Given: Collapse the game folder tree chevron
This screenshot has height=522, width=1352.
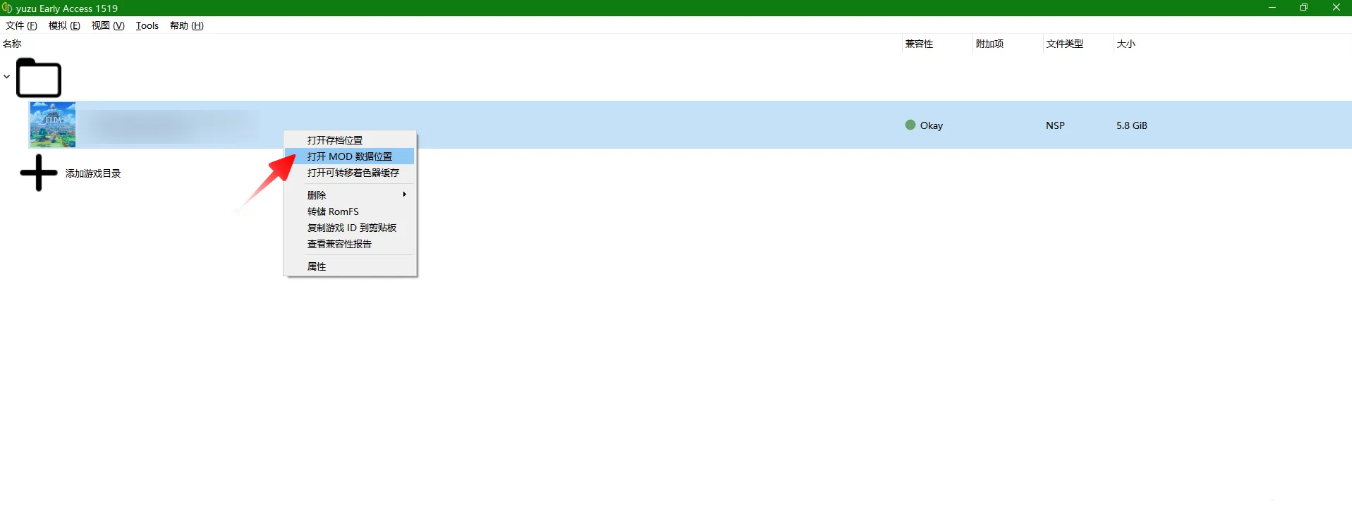Looking at the screenshot, I should point(7,77).
